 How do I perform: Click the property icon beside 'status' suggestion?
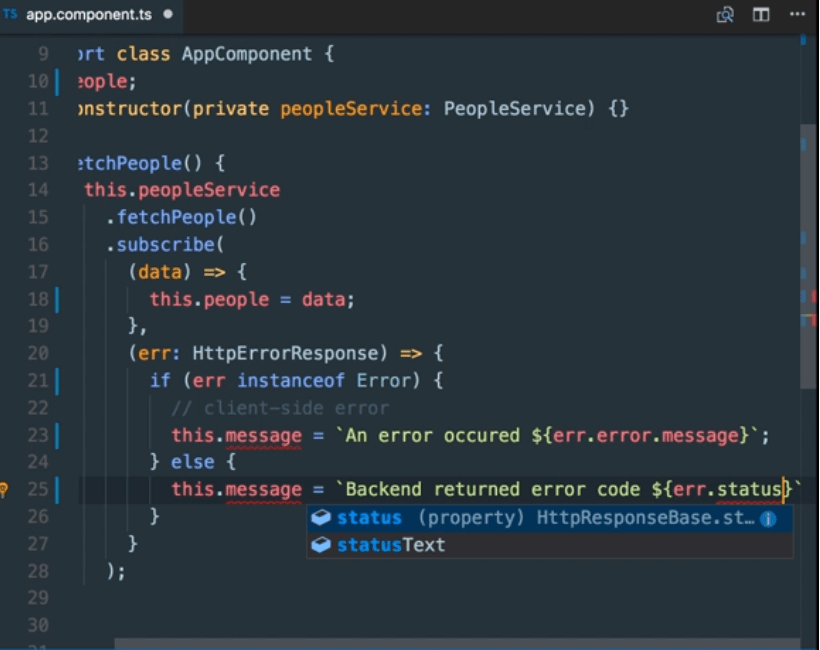tap(321, 518)
